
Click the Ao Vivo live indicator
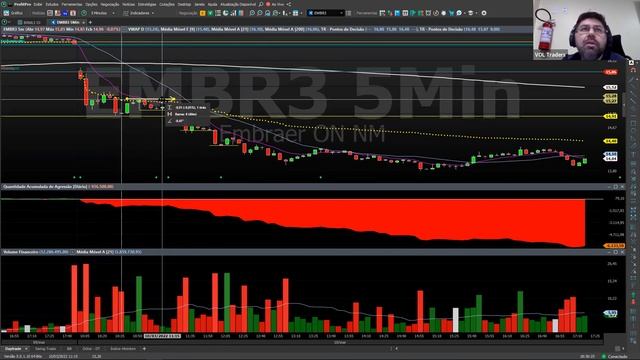275,4
